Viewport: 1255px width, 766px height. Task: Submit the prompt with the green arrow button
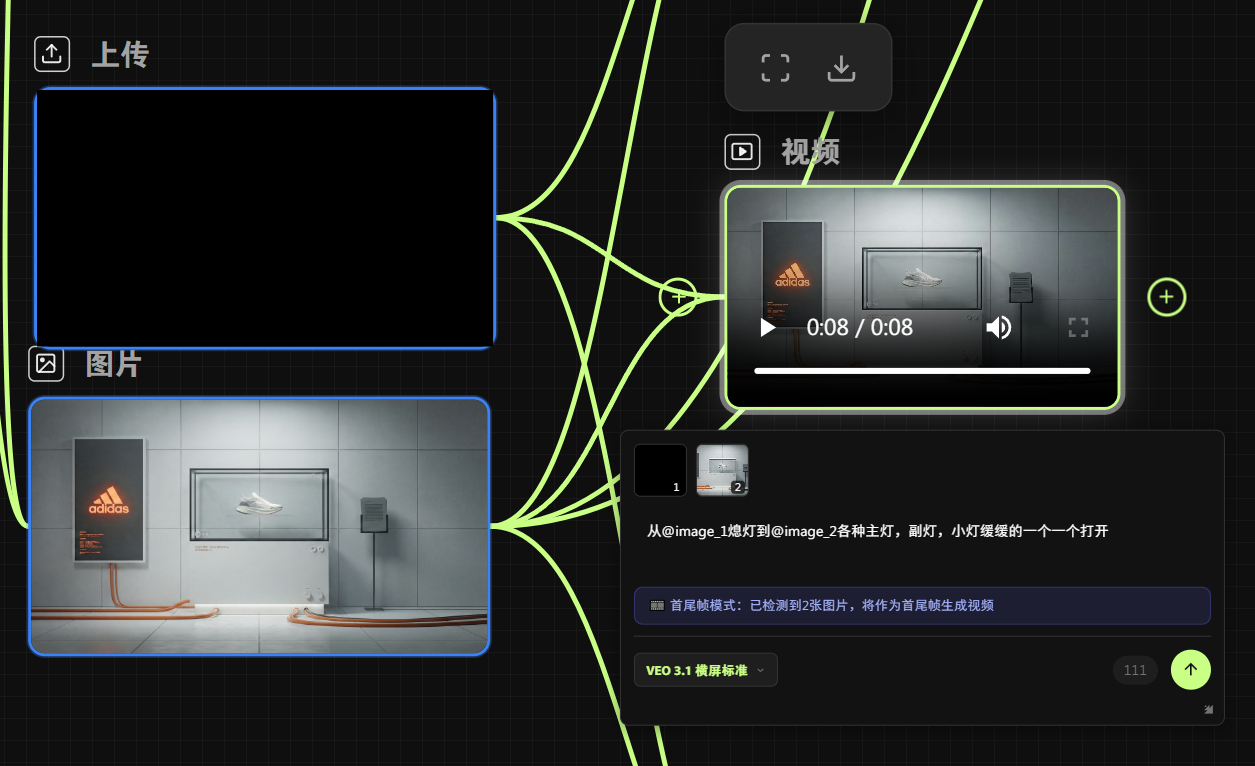(1190, 670)
